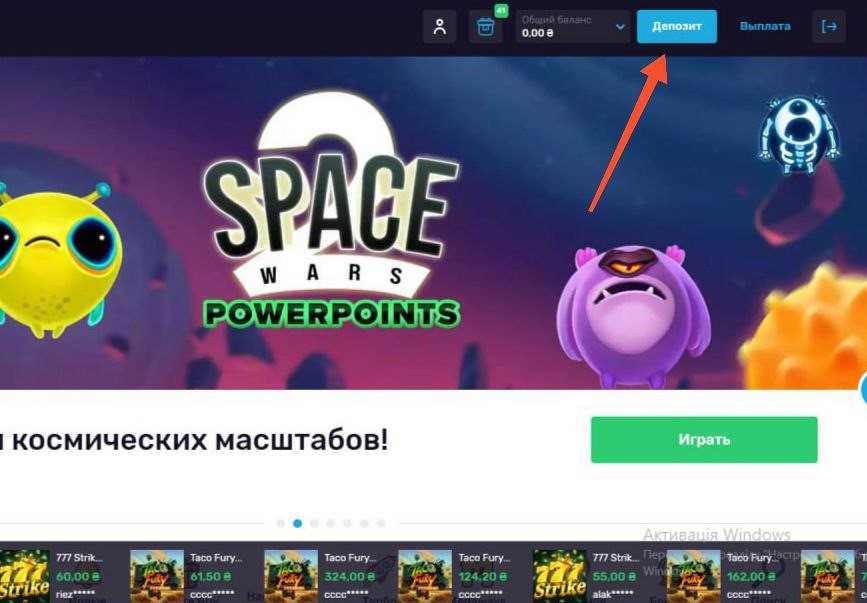Select the fifth carousel dot

click(347, 523)
